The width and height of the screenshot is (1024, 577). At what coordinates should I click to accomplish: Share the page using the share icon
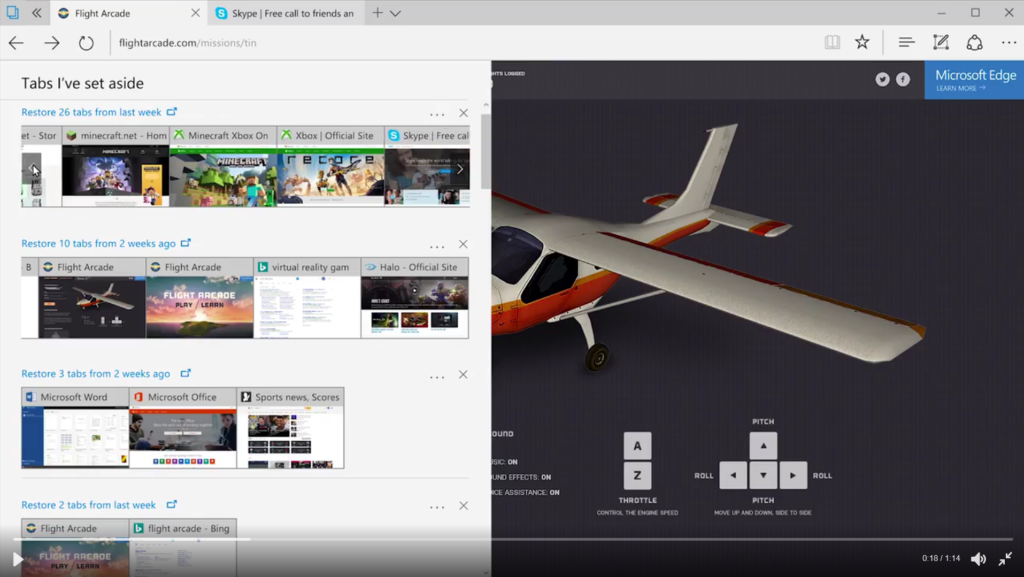pos(974,42)
